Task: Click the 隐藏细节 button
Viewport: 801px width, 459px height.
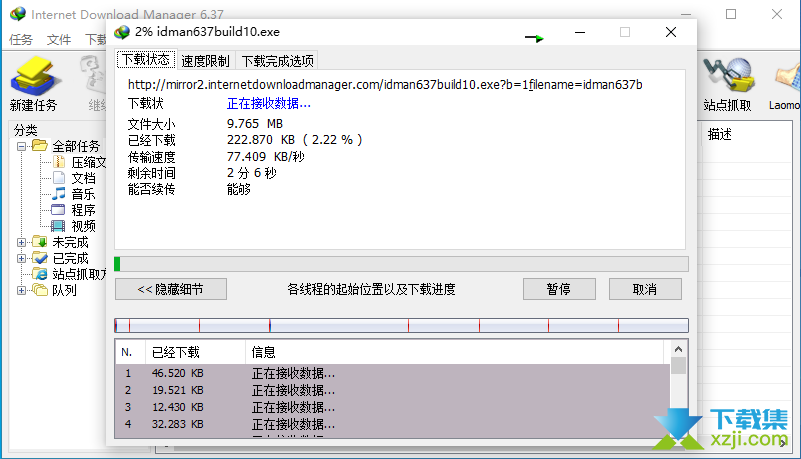Action: tap(171, 289)
